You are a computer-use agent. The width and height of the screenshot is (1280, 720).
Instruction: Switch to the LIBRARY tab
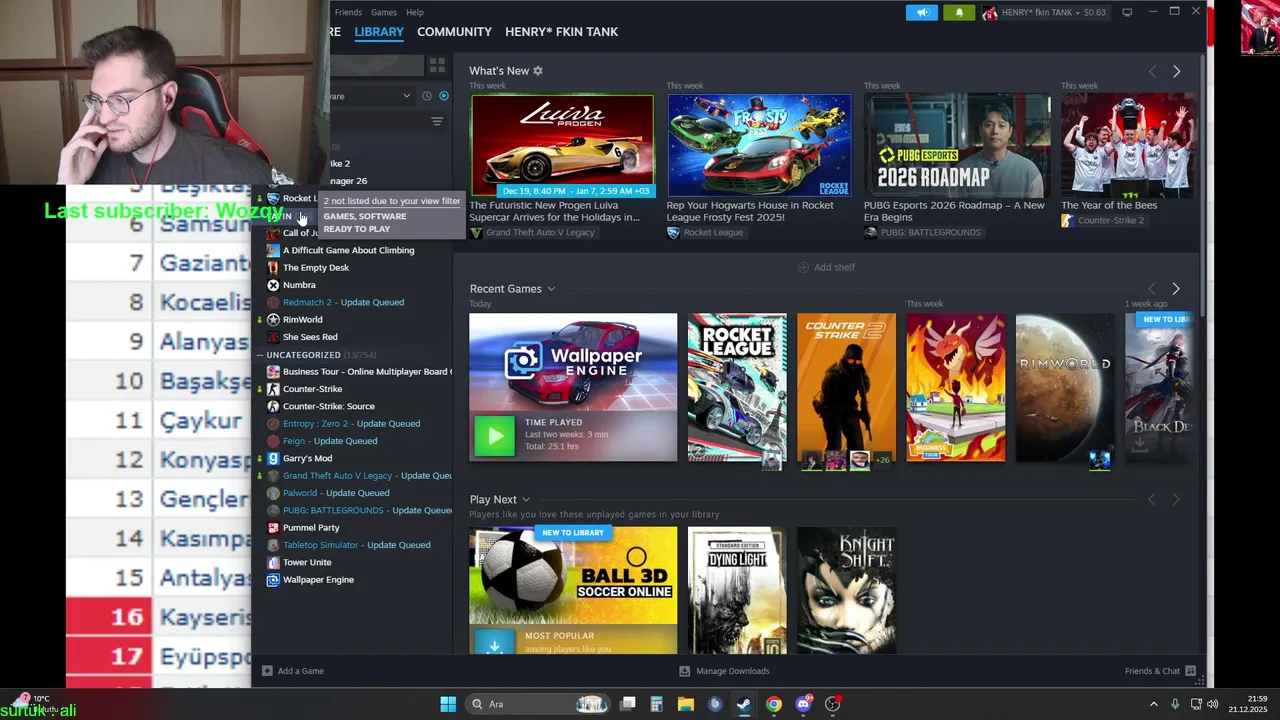pyautogui.click(x=379, y=32)
